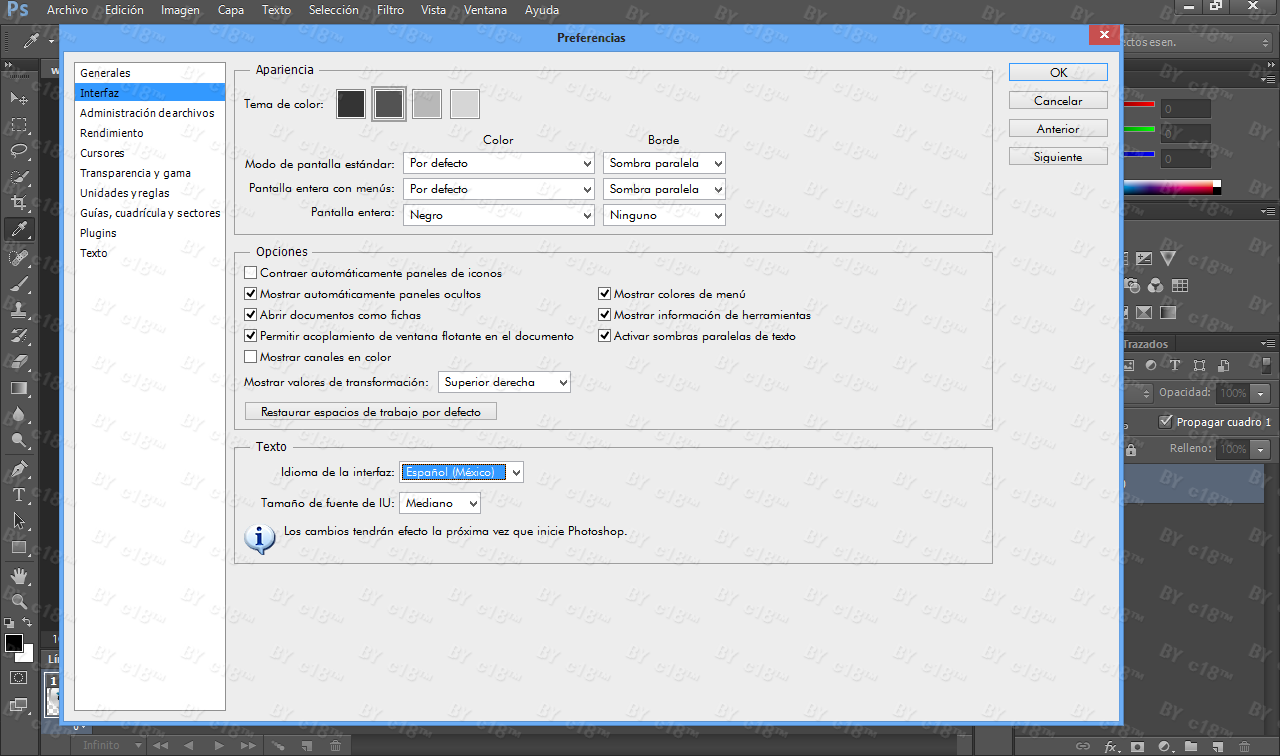Select the Healing Brush tool
The width and height of the screenshot is (1280, 756).
pyautogui.click(x=19, y=257)
